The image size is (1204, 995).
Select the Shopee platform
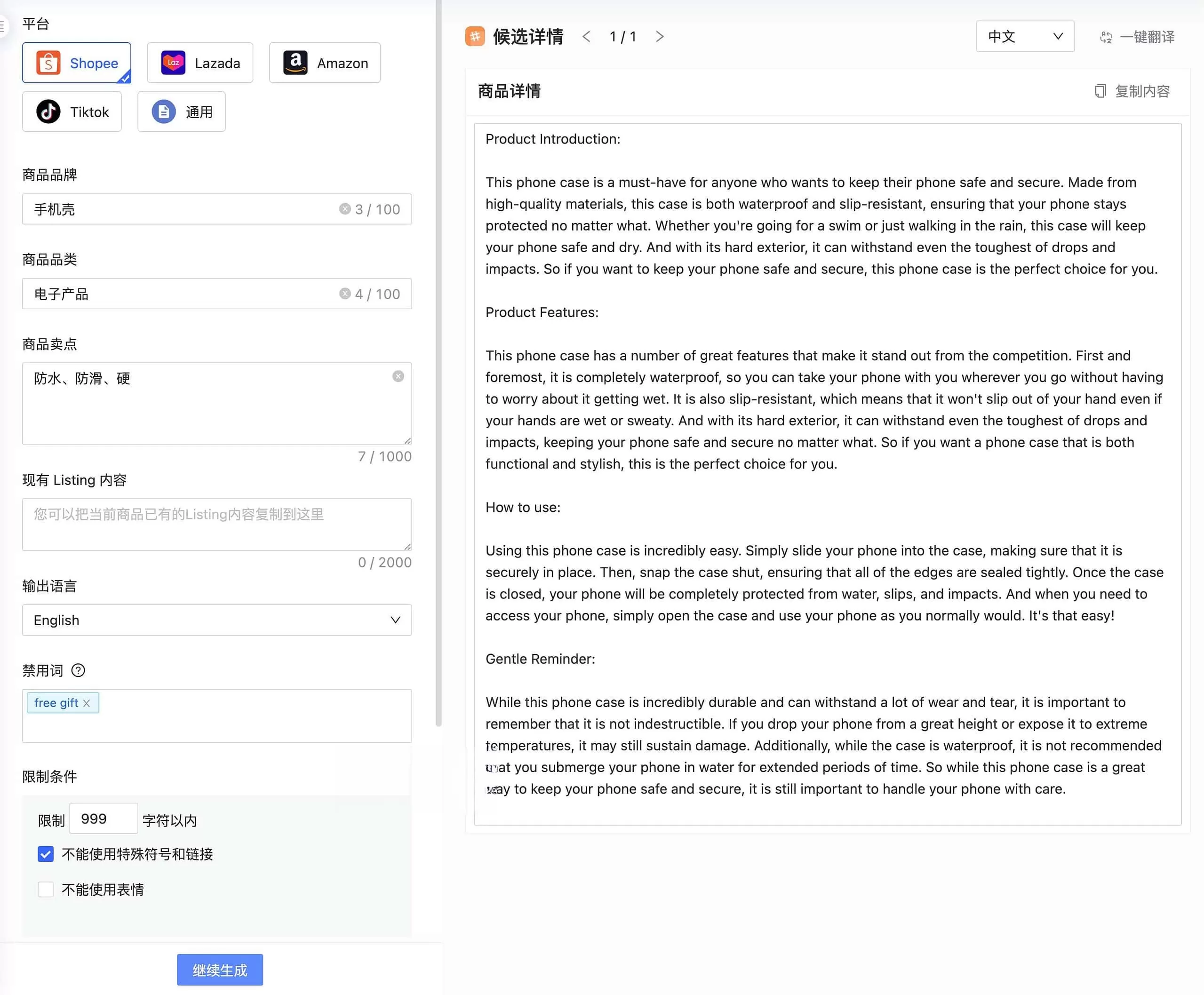tap(76, 63)
